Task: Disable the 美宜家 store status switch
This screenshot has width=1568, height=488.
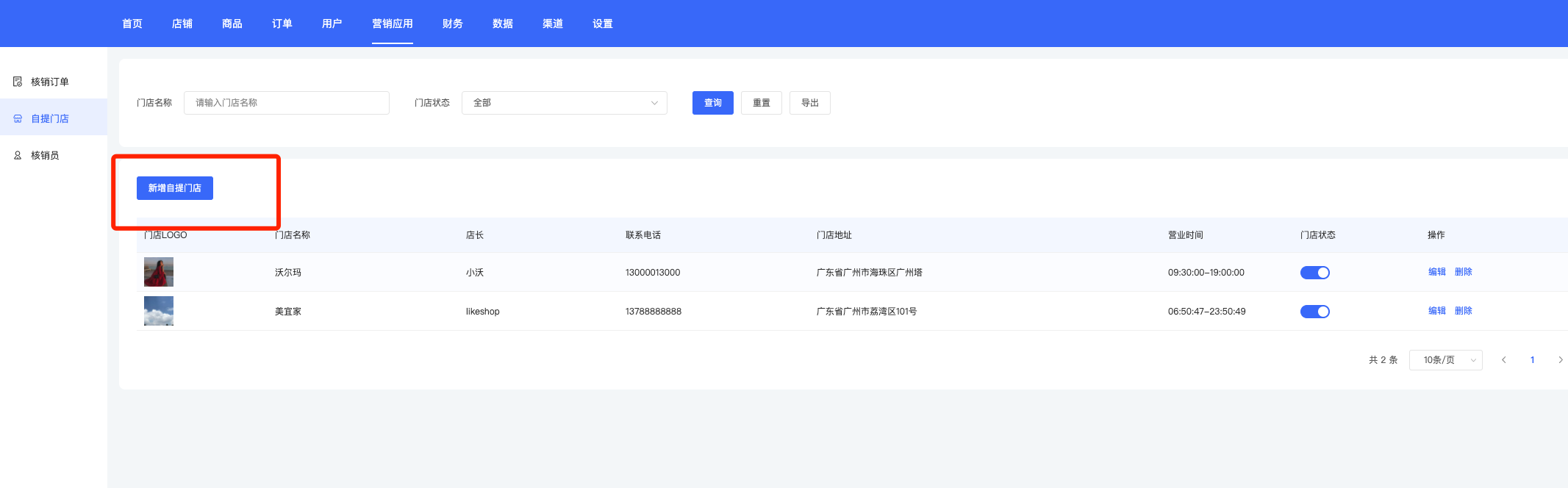Action: coord(1314,312)
